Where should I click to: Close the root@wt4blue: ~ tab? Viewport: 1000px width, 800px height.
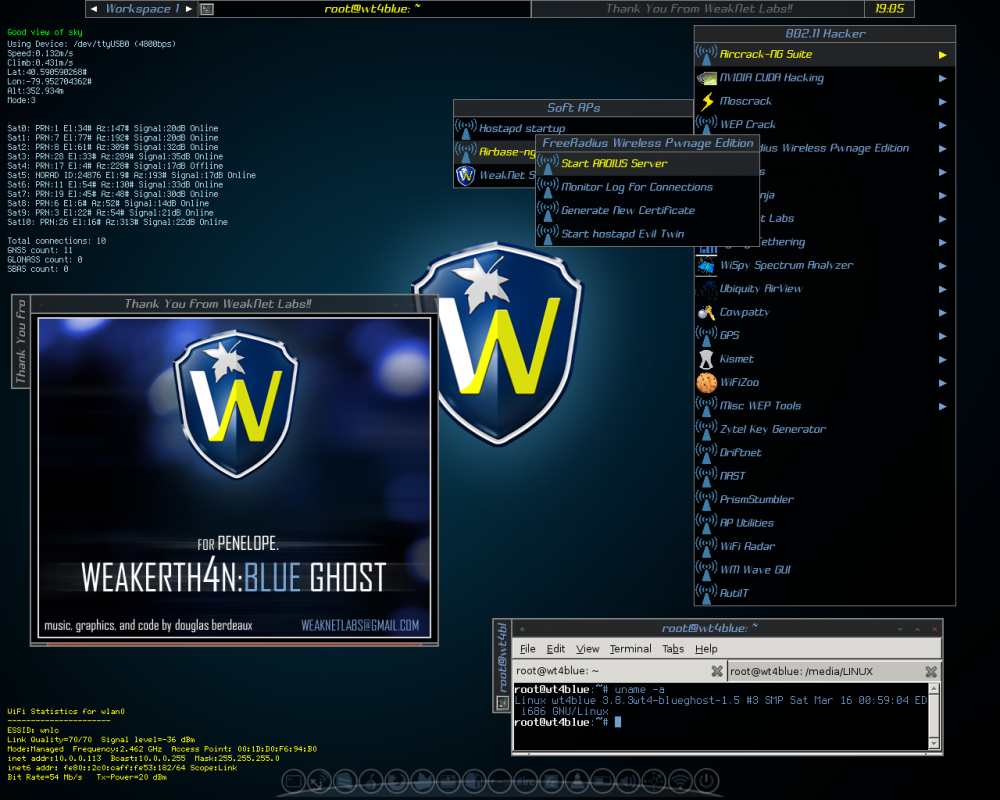pyautogui.click(x=717, y=671)
